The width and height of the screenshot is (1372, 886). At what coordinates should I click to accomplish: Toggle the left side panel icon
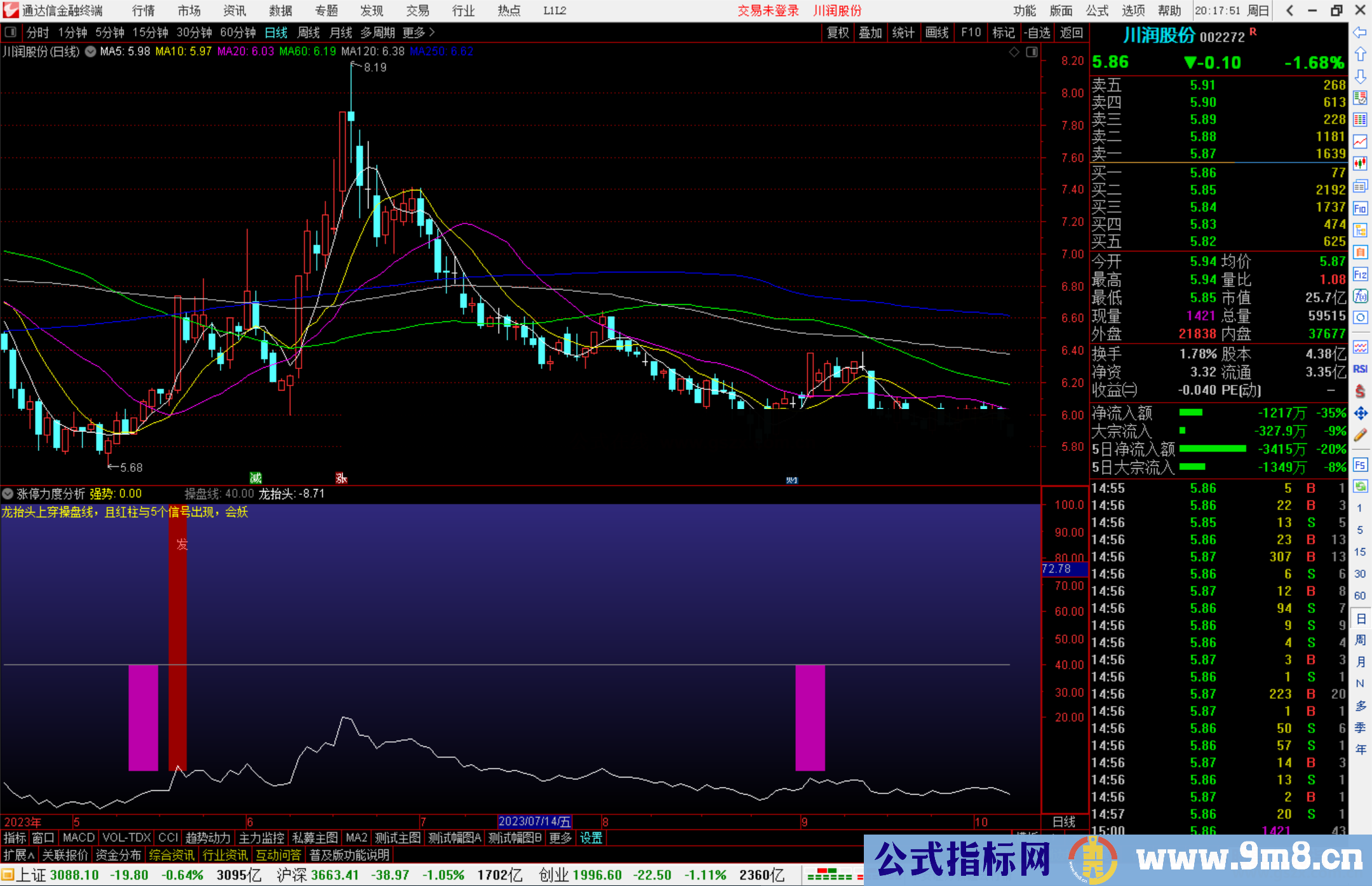[11, 32]
